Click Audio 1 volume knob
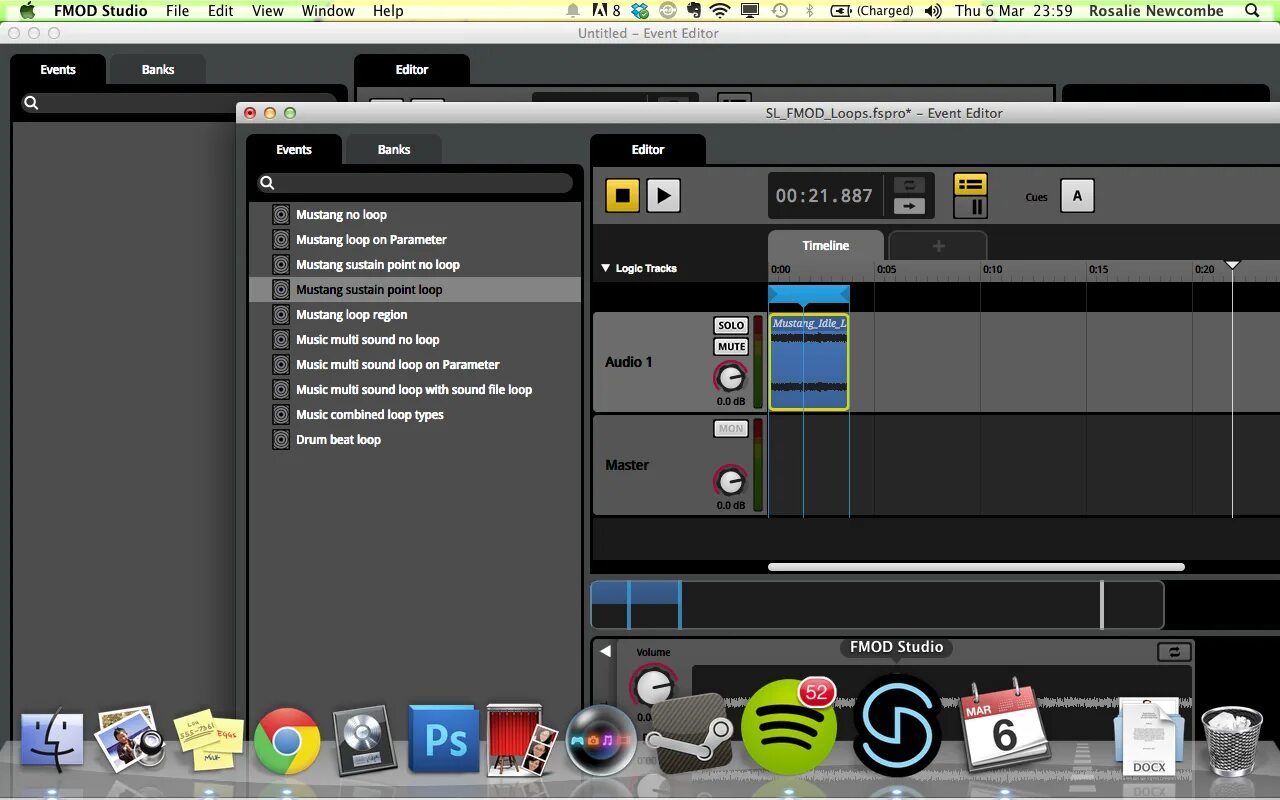This screenshot has height=800, width=1280. 730,377
